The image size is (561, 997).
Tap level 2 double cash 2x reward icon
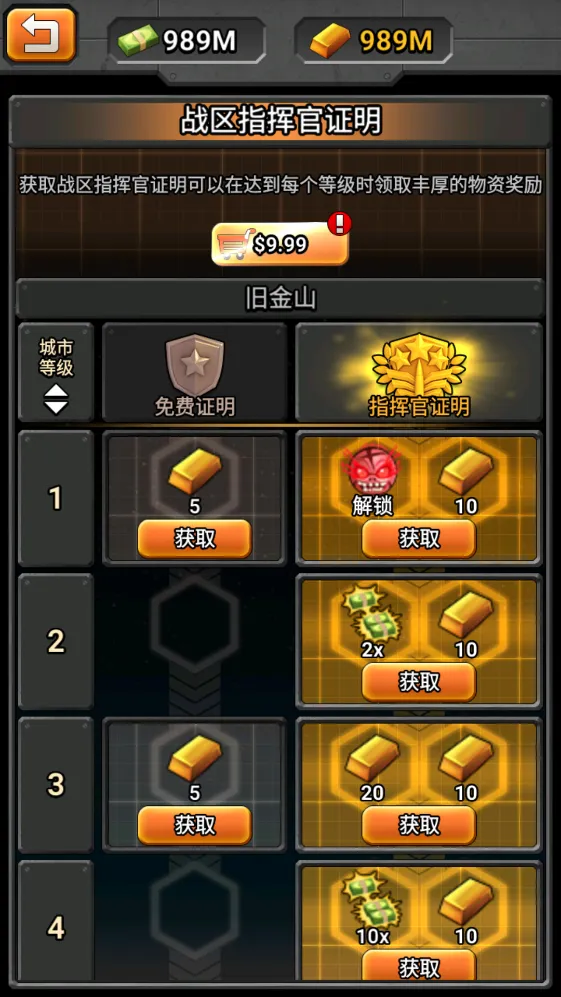point(371,619)
